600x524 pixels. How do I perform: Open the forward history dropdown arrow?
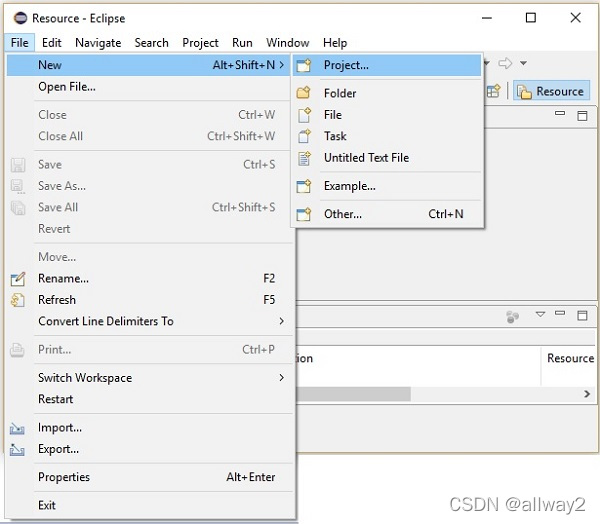tap(523, 63)
